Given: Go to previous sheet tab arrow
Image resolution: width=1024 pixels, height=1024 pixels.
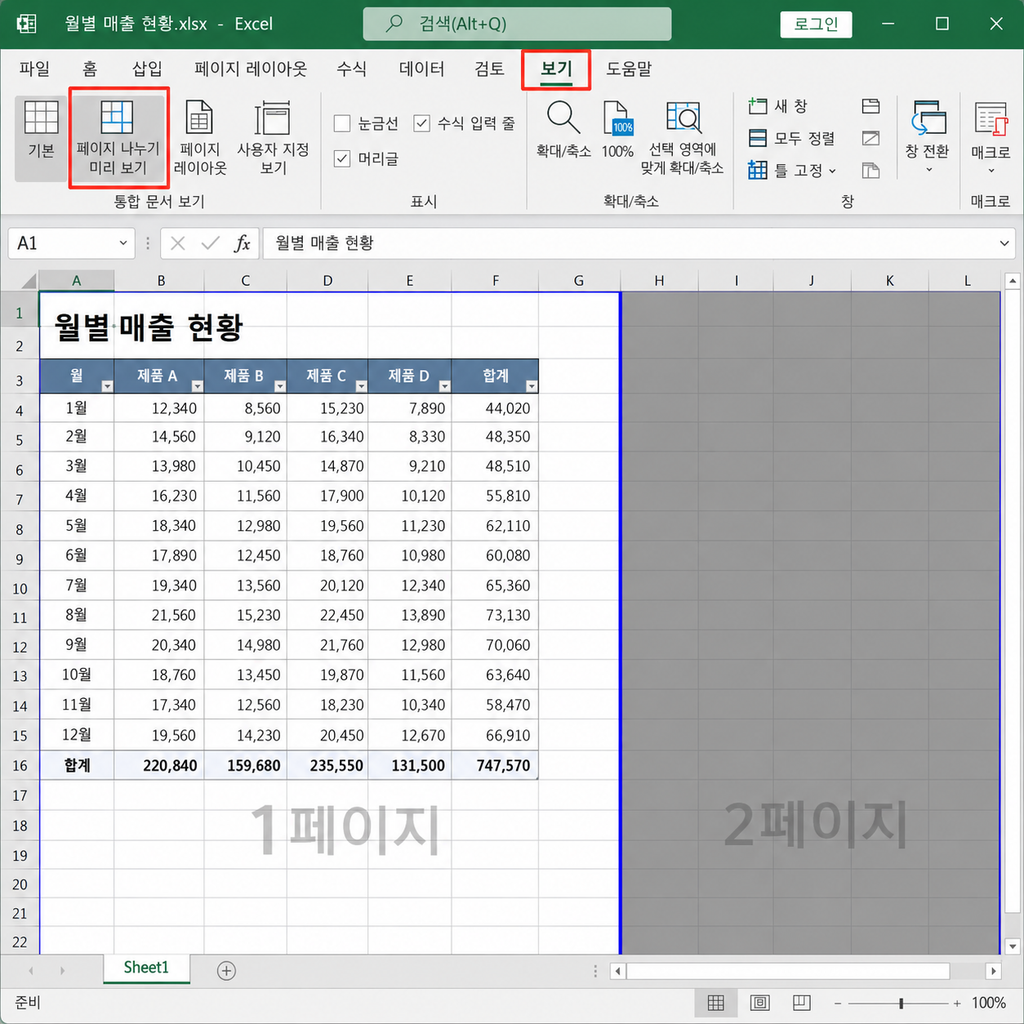Looking at the screenshot, I should [31, 970].
